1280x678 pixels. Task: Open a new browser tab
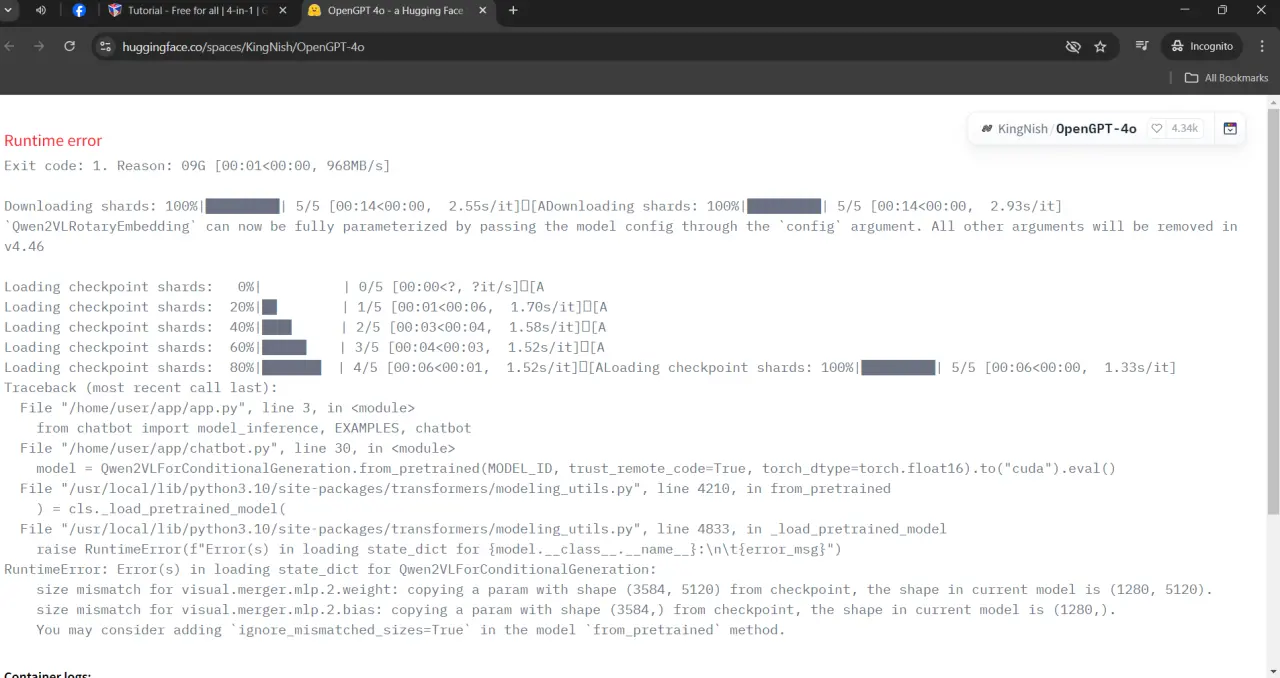(513, 10)
